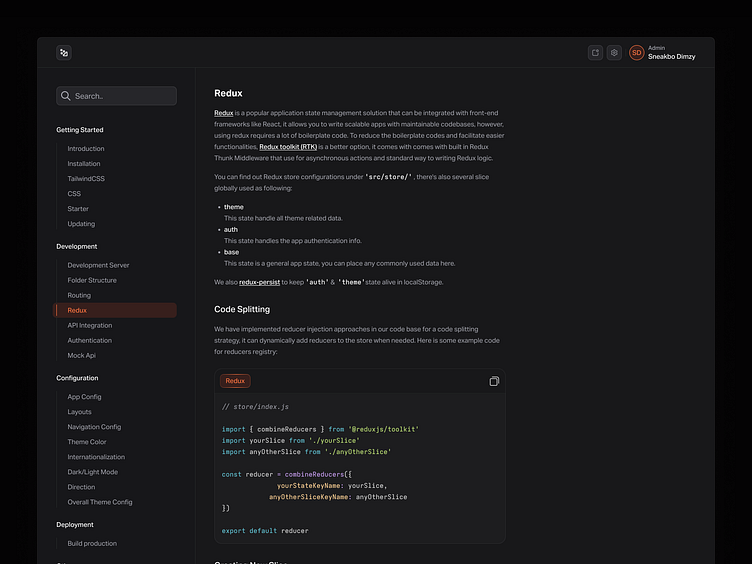
Task: Click the magnifier icon in search box
Action: pos(66,96)
